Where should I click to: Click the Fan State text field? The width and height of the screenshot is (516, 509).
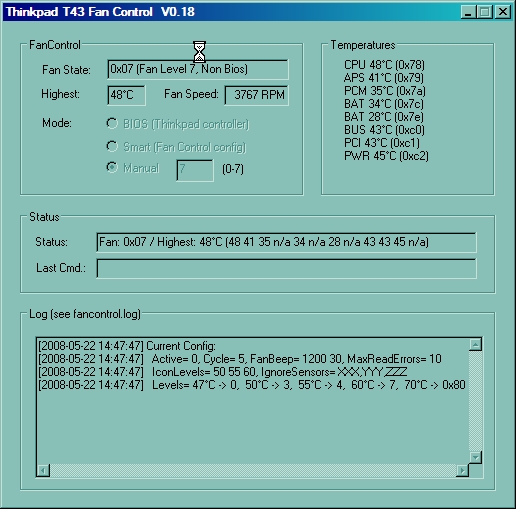(x=198, y=69)
